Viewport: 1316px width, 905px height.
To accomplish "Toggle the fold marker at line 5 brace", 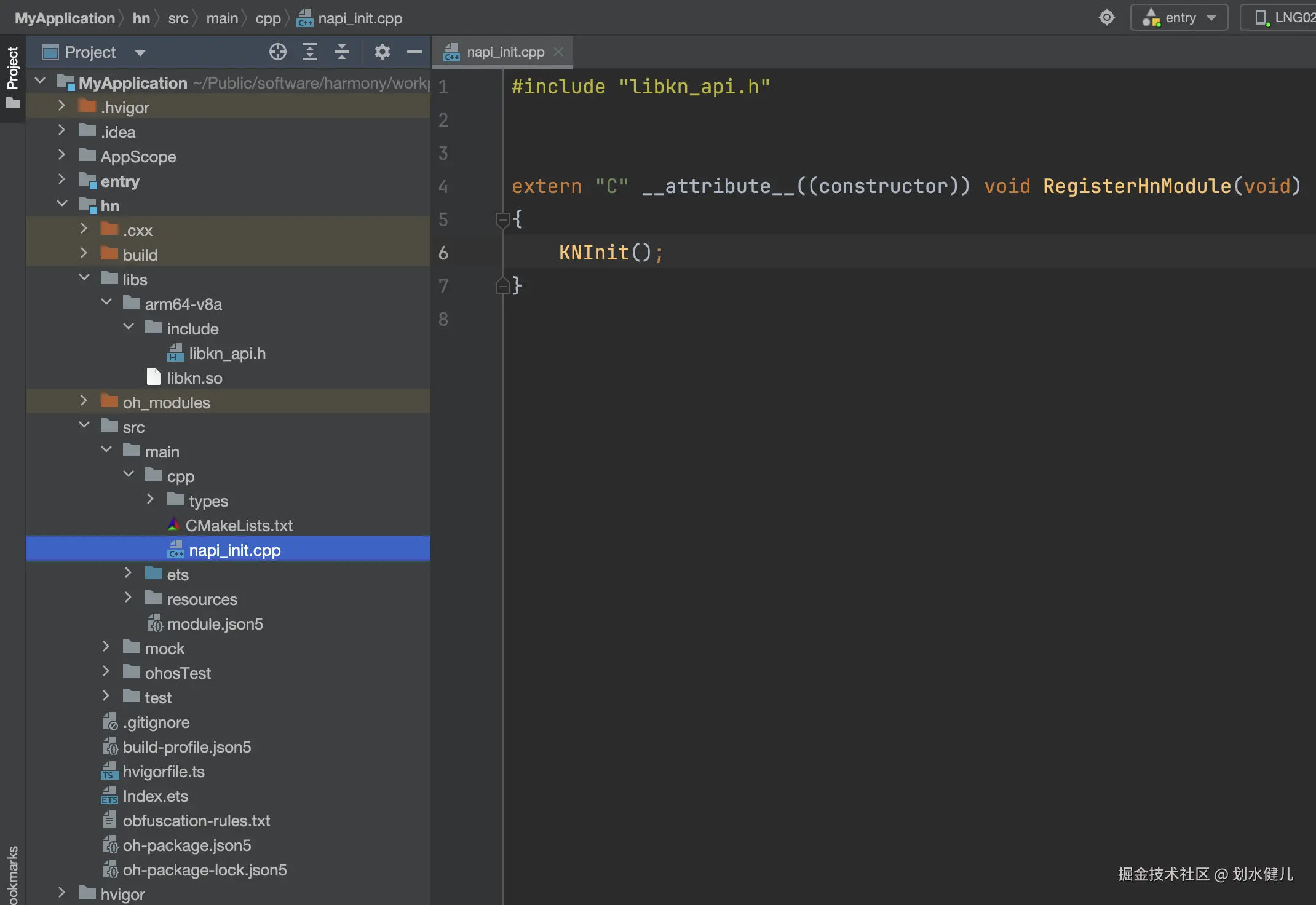I will [x=502, y=219].
